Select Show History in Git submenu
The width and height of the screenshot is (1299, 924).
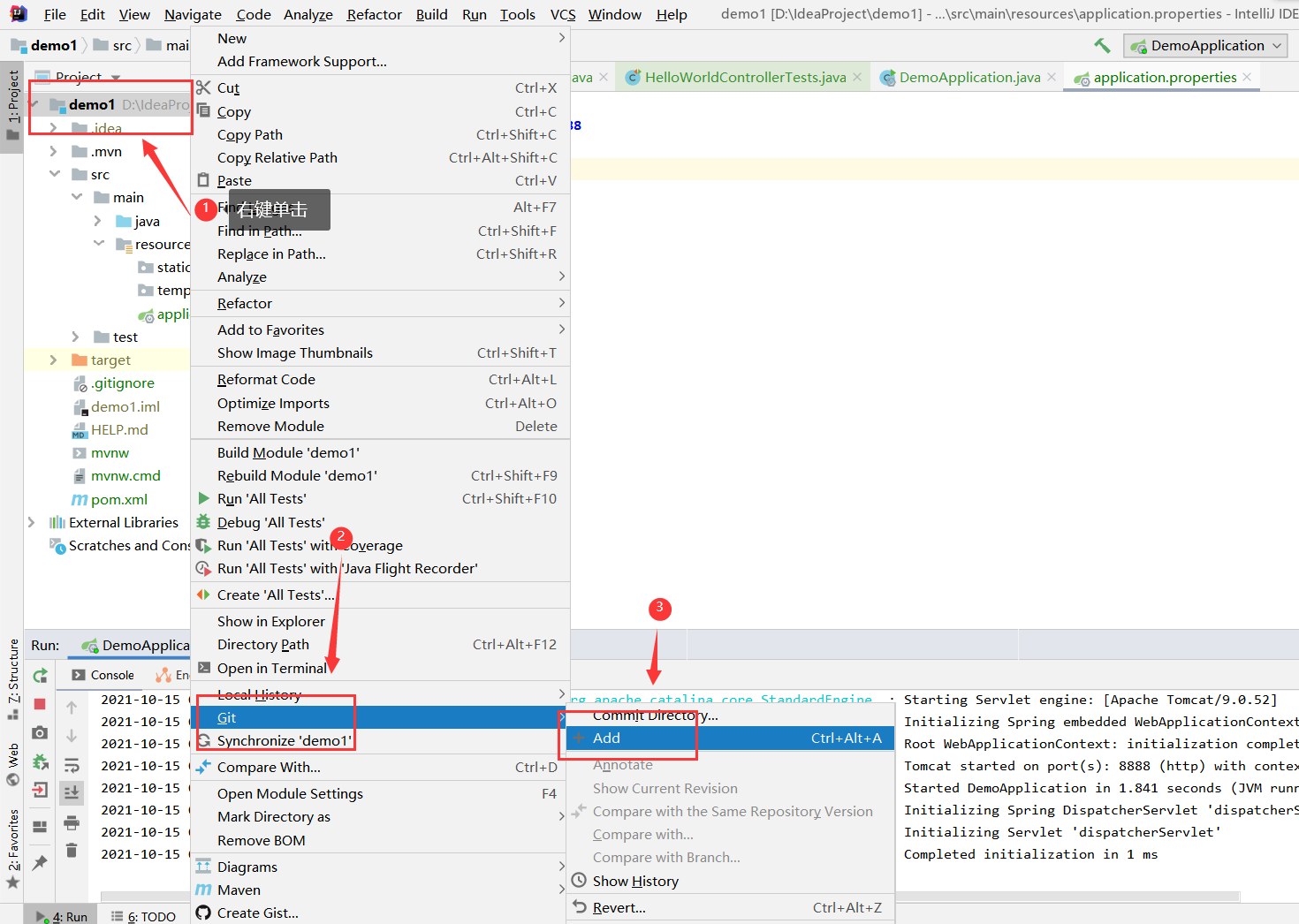click(731, 881)
